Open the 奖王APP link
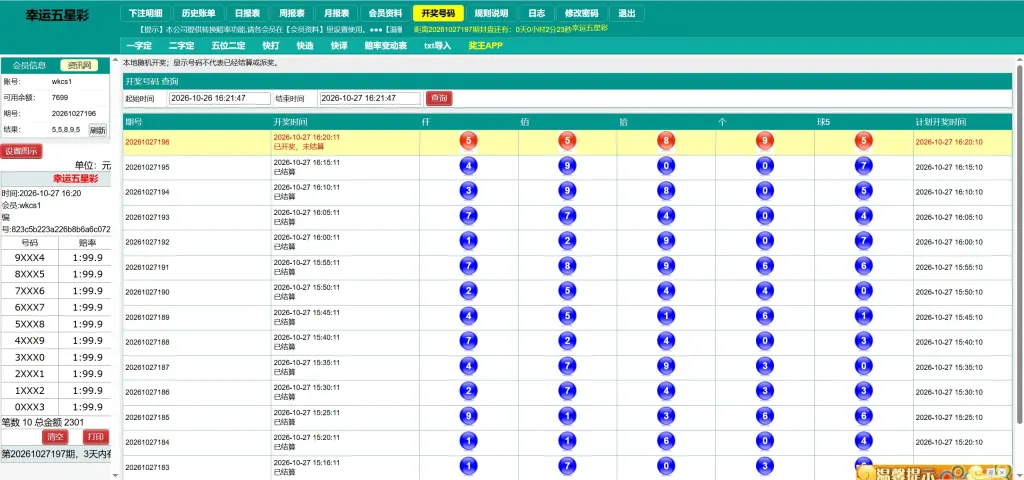 pyautogui.click(x=485, y=46)
